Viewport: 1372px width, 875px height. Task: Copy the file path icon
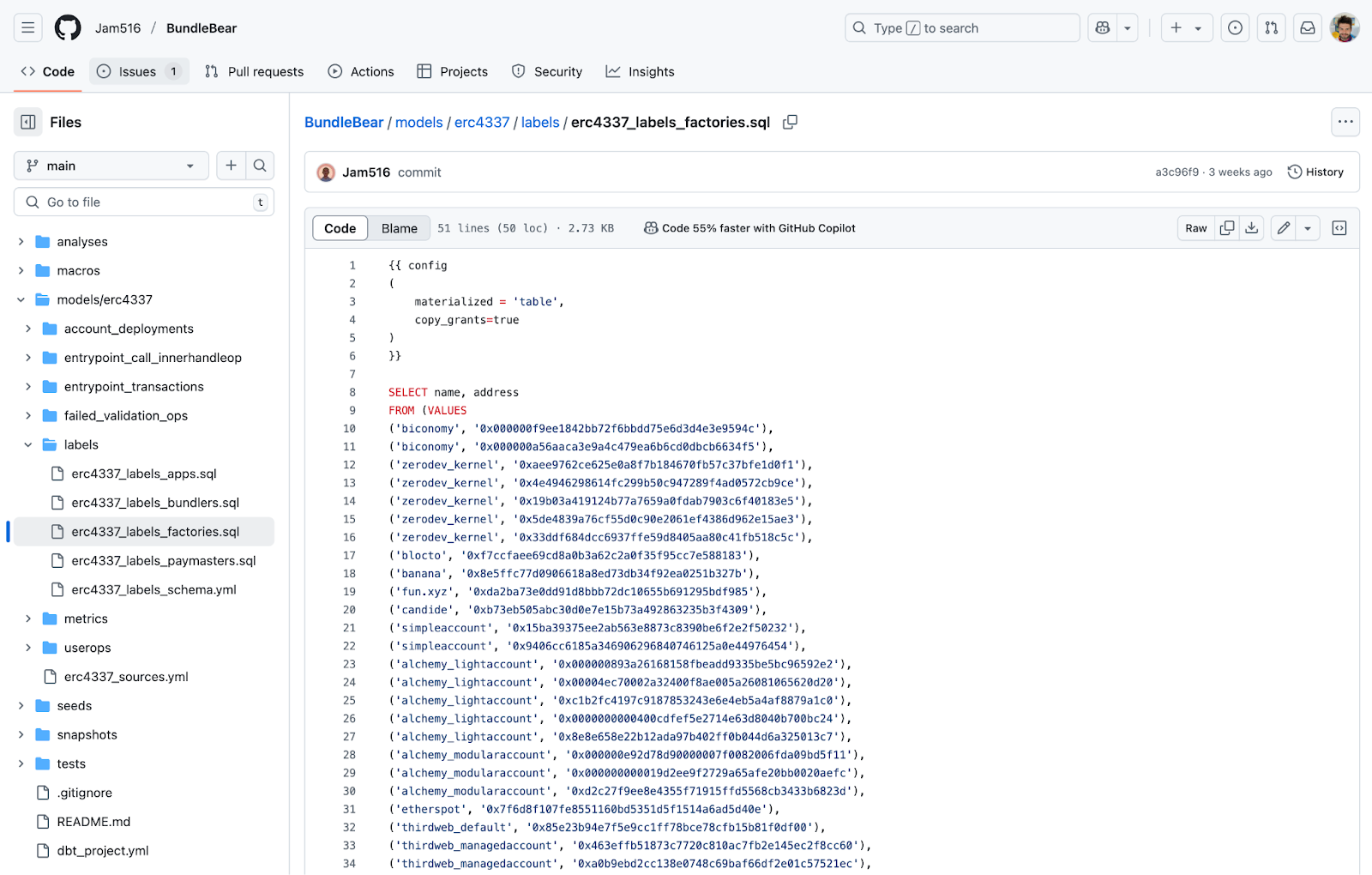pos(790,123)
